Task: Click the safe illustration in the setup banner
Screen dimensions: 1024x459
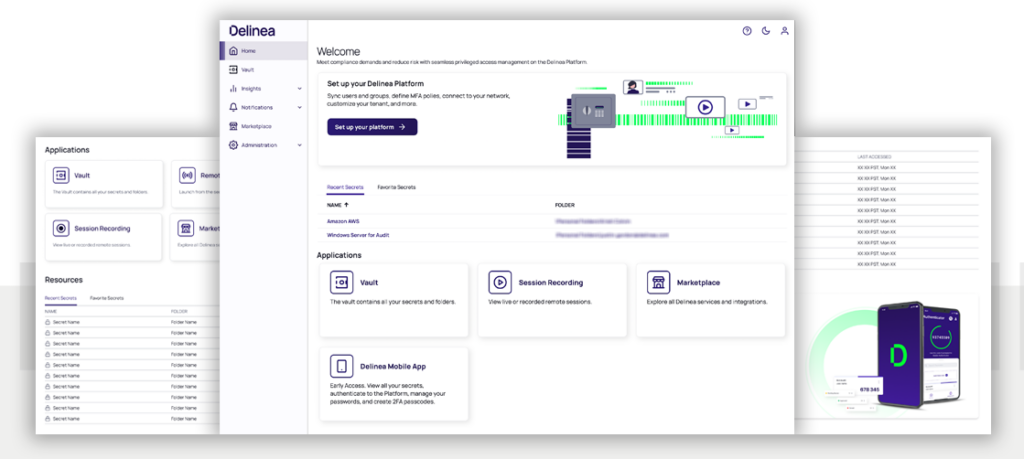Action: point(593,110)
